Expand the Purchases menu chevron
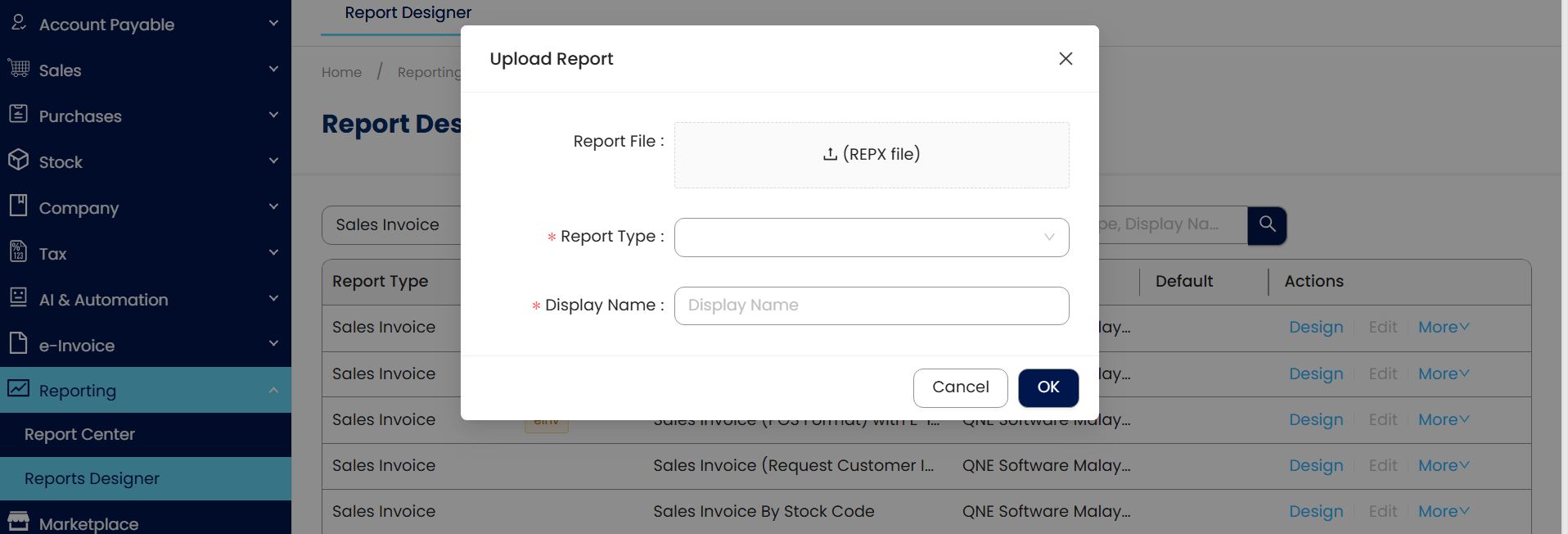 [x=273, y=115]
